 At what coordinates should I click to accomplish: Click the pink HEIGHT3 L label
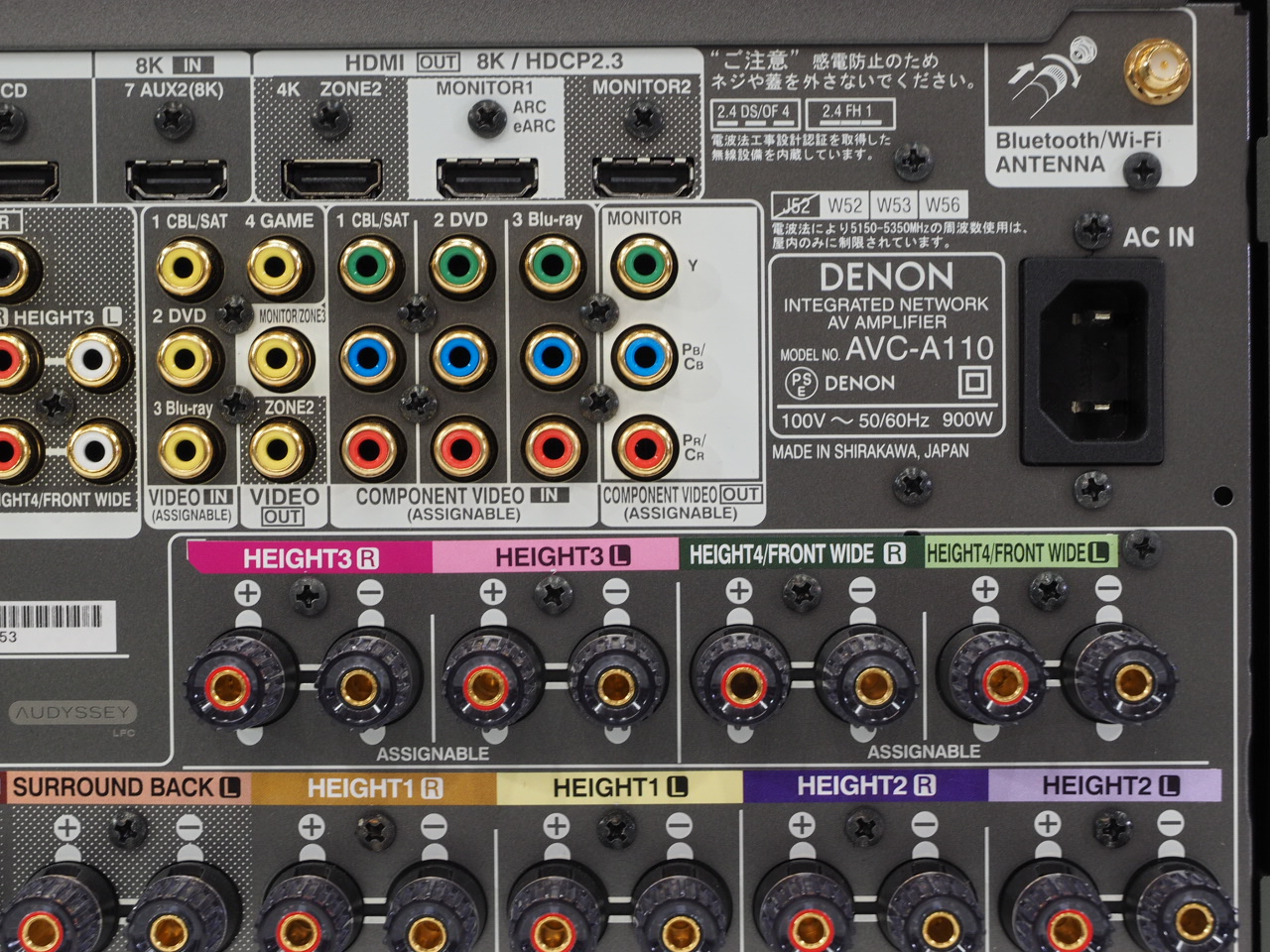coord(557,555)
